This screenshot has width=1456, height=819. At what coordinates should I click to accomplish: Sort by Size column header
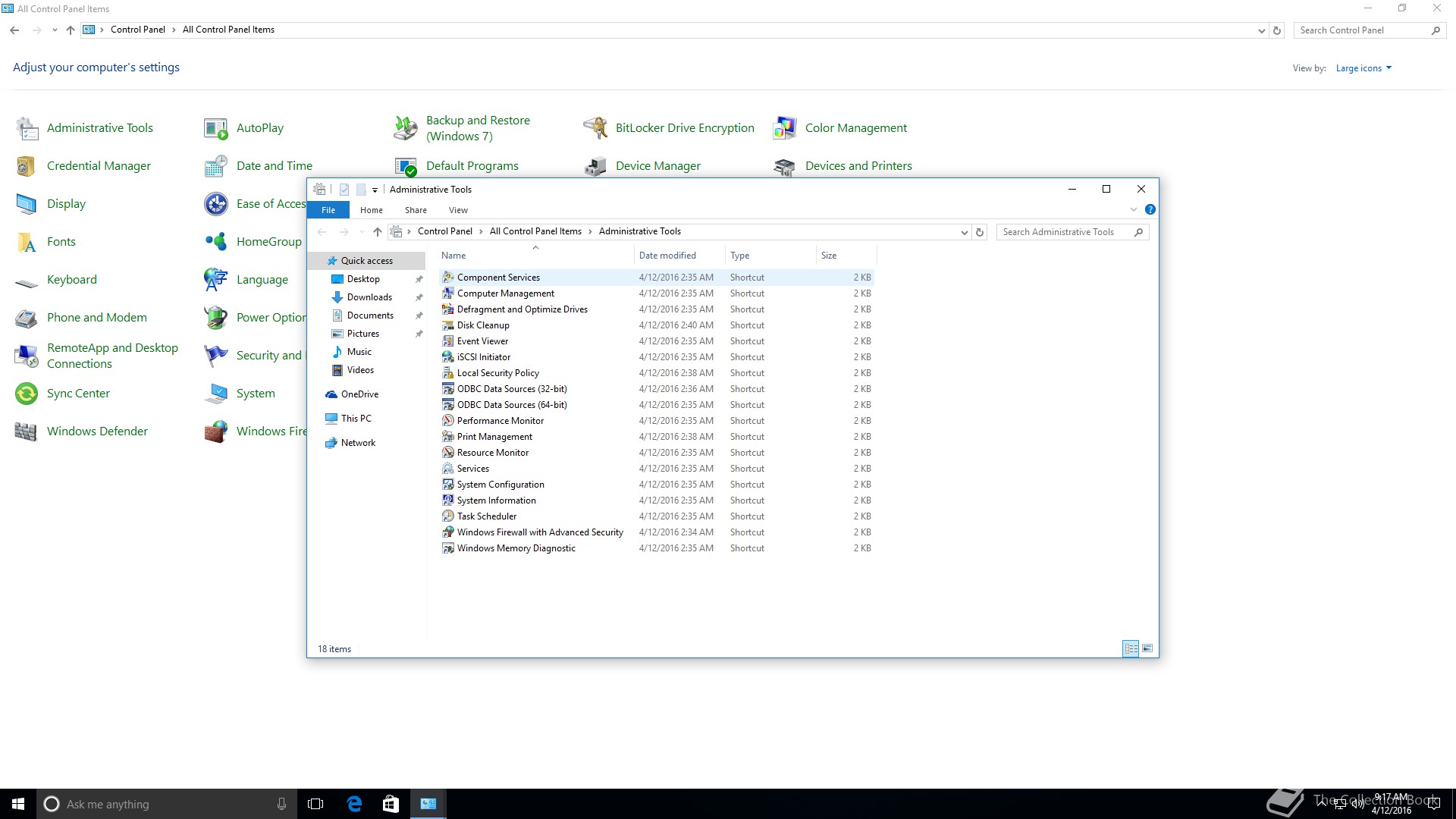point(846,256)
